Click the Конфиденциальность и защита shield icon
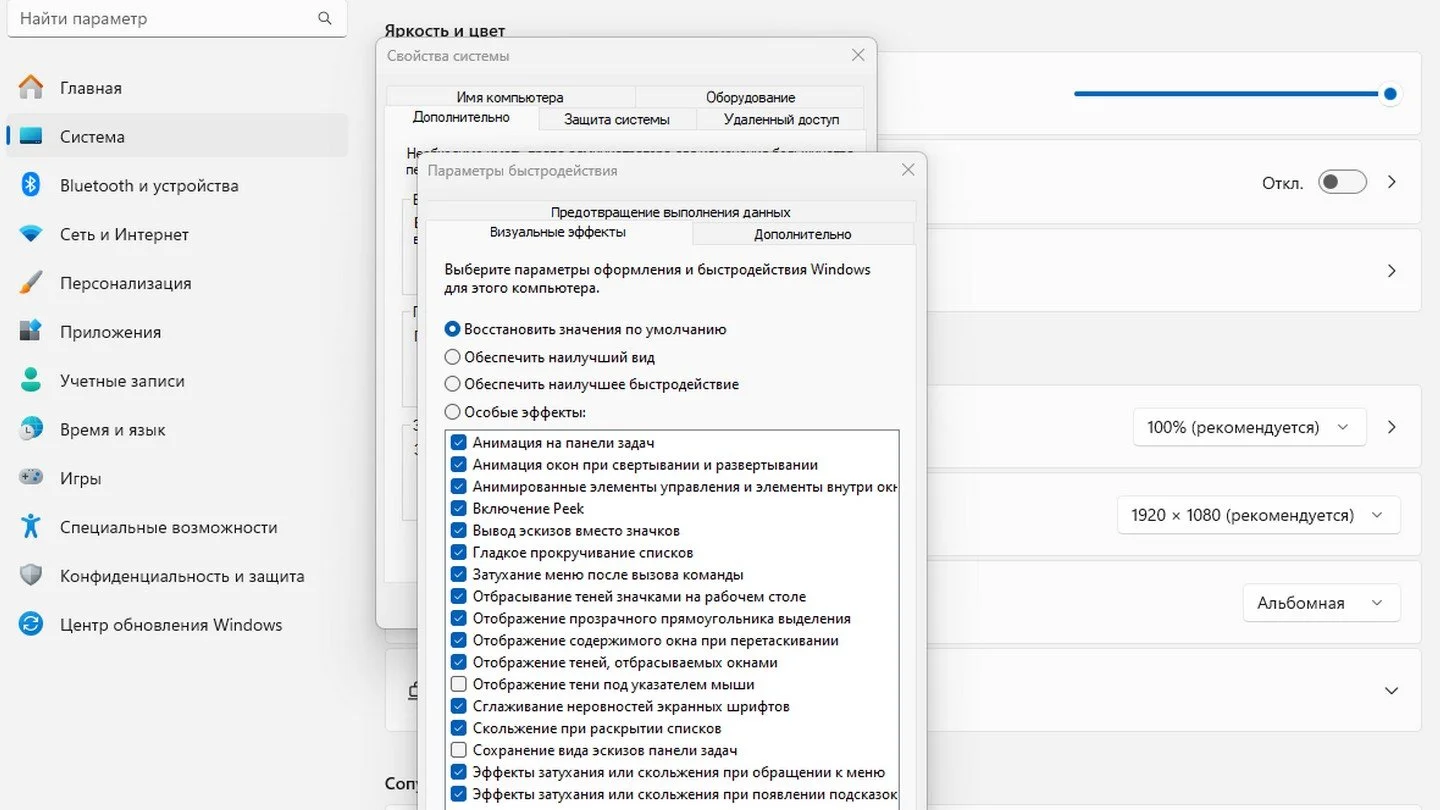This screenshot has height=810, width=1440. tap(31, 575)
